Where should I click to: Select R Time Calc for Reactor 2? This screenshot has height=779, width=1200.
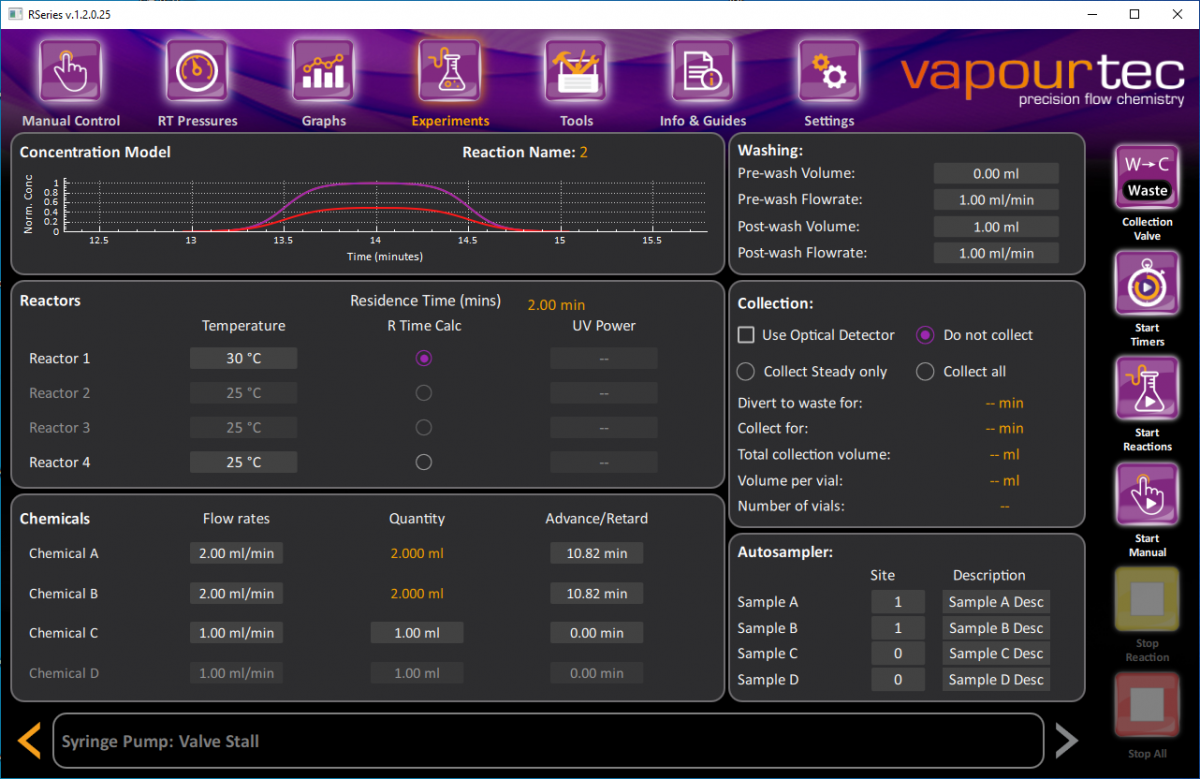tap(423, 392)
